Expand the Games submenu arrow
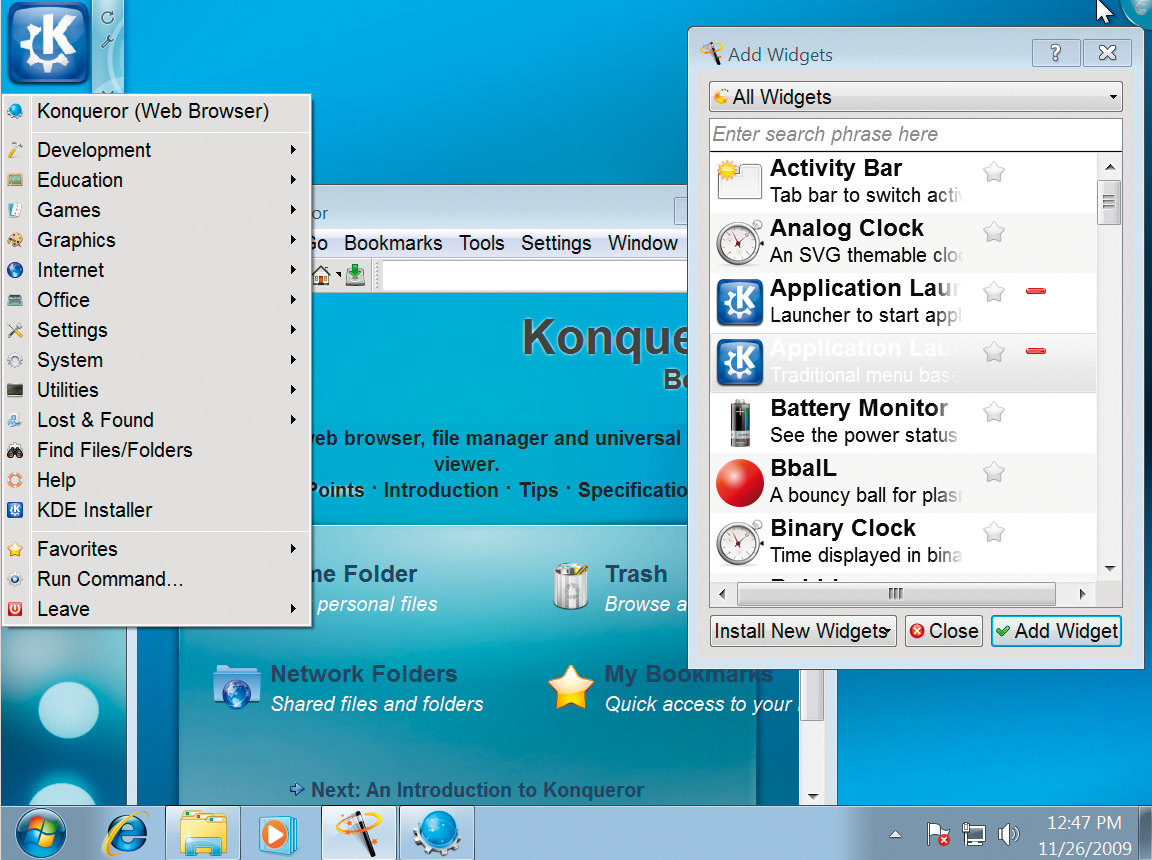 tap(293, 210)
